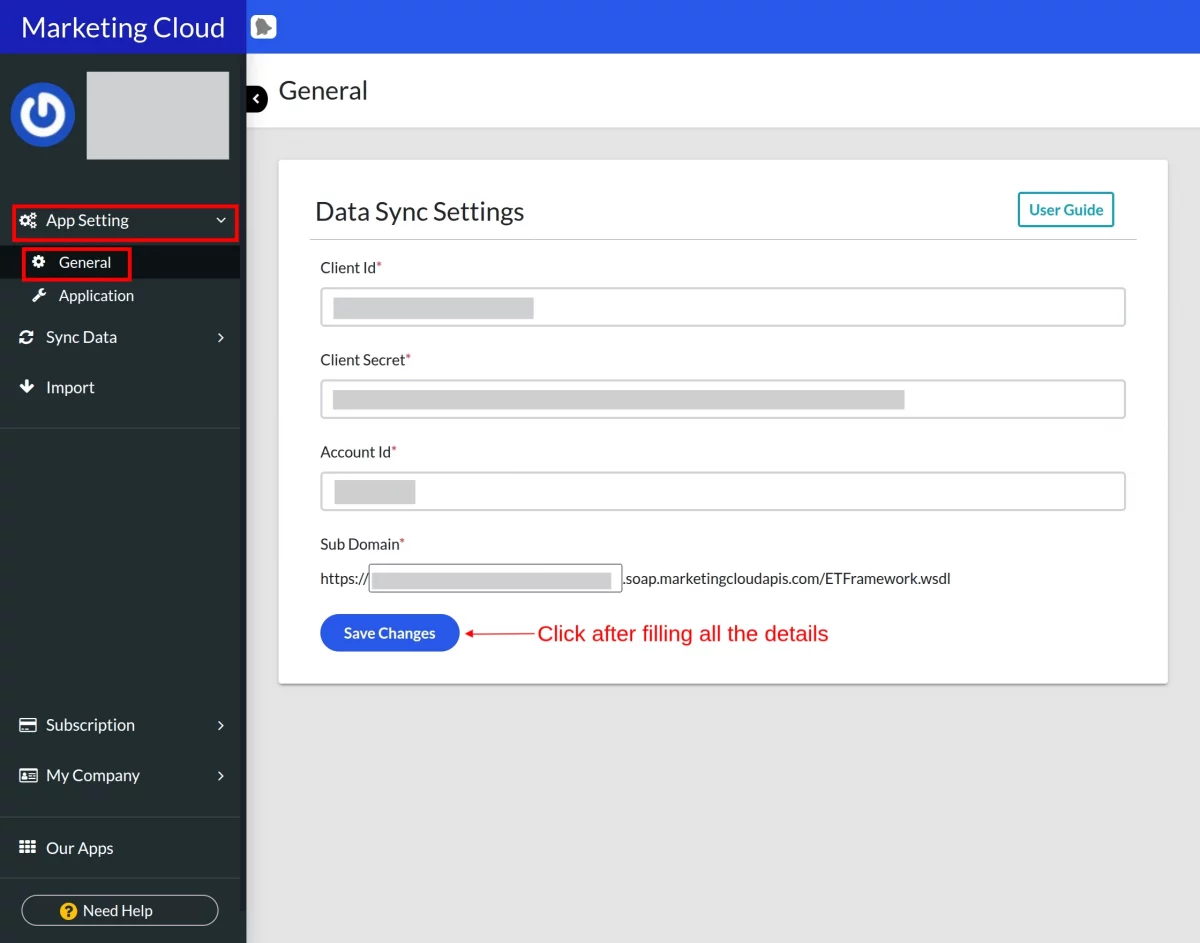Collapse the App Setting chevron
1200x943 pixels.
[221, 221]
